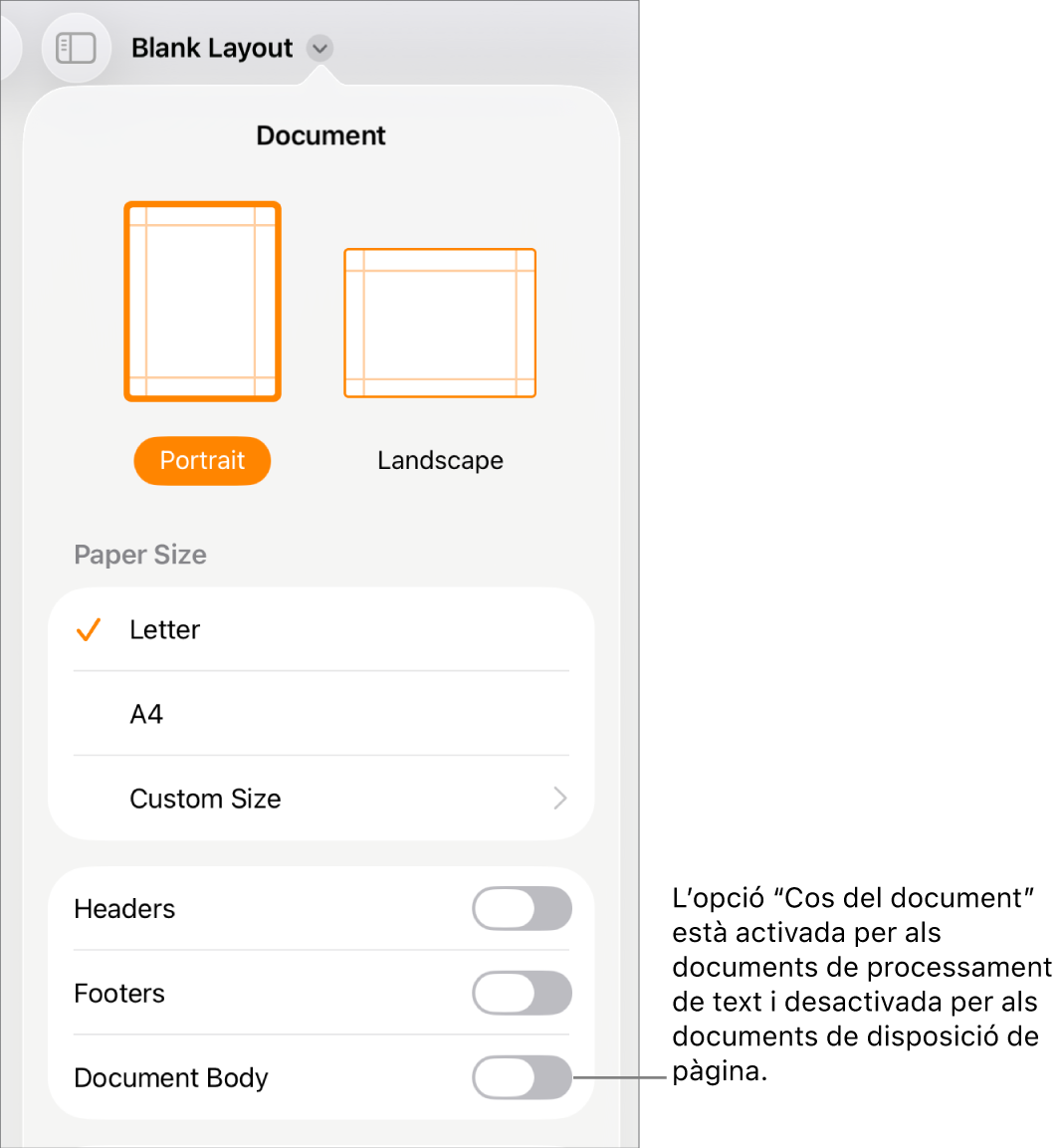Turn on the Footers switch
The image size is (1063, 1148).
[522, 993]
